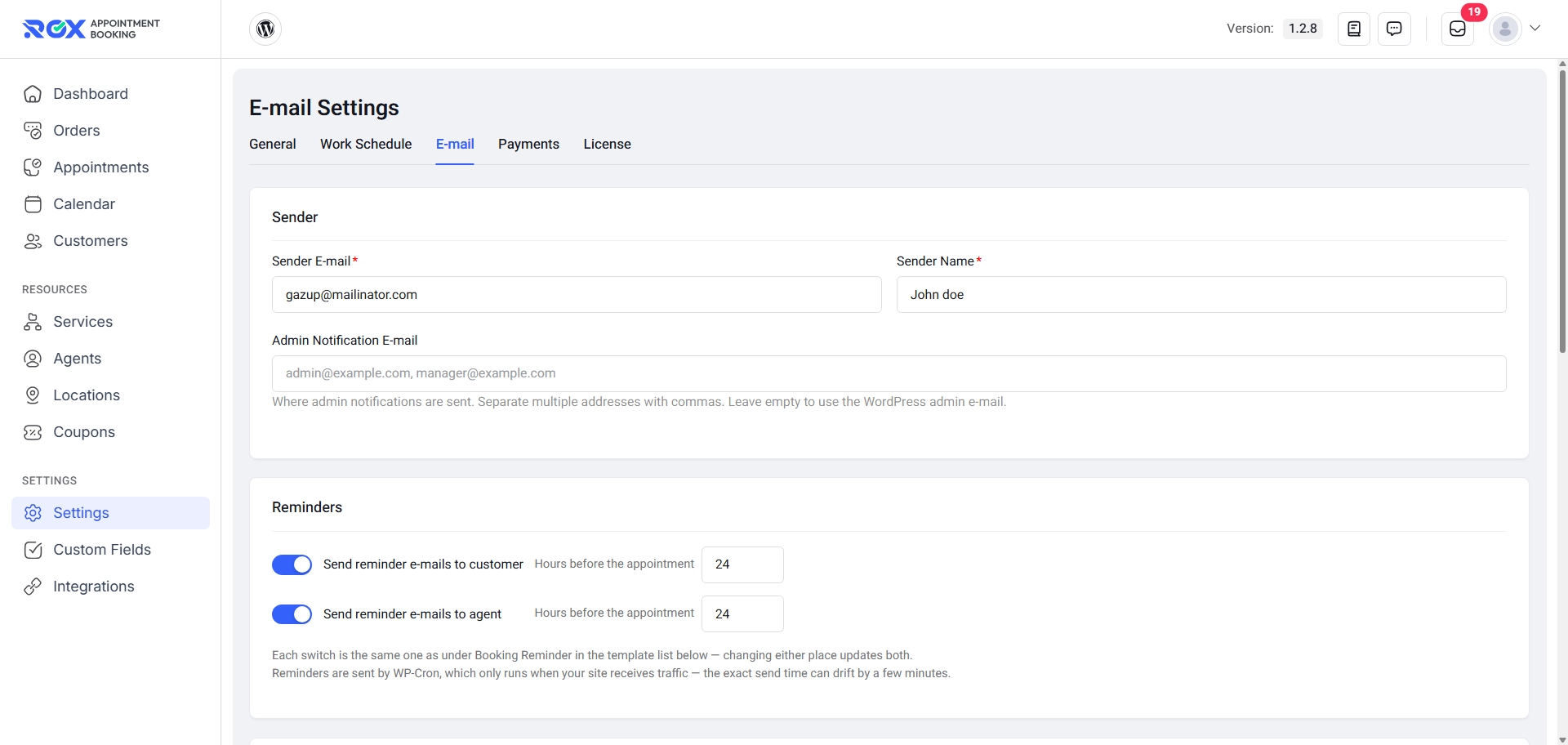
Task: Click the Locations pin icon
Action: point(33,395)
